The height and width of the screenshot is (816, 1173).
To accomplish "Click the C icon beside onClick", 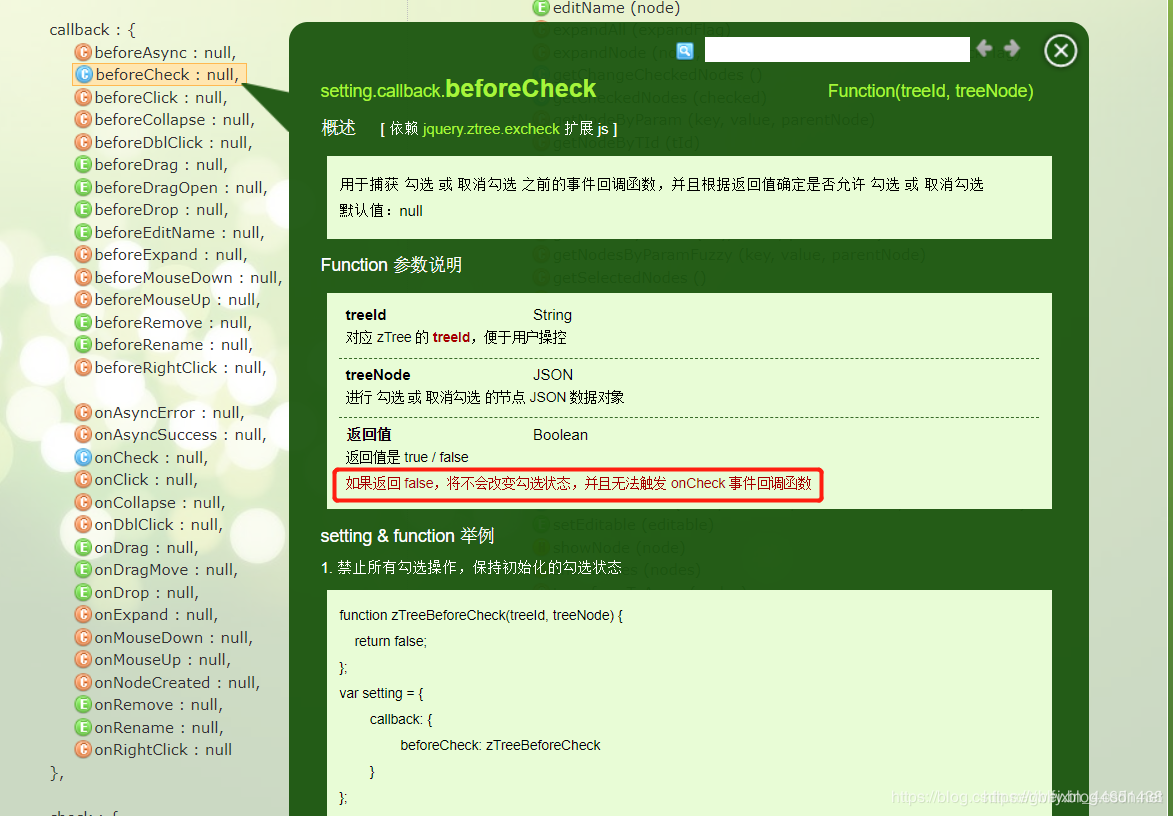I will pos(83,479).
